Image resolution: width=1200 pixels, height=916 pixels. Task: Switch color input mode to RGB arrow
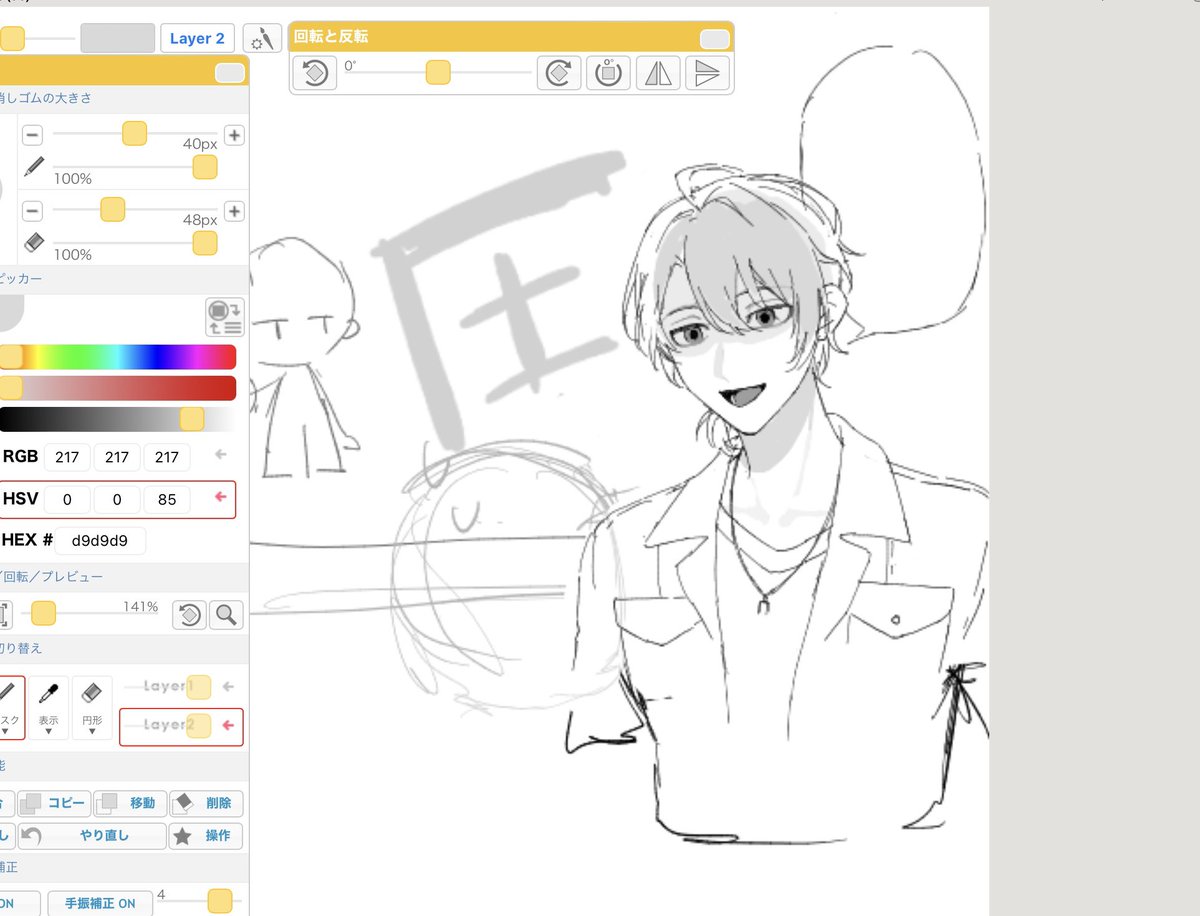(222, 456)
